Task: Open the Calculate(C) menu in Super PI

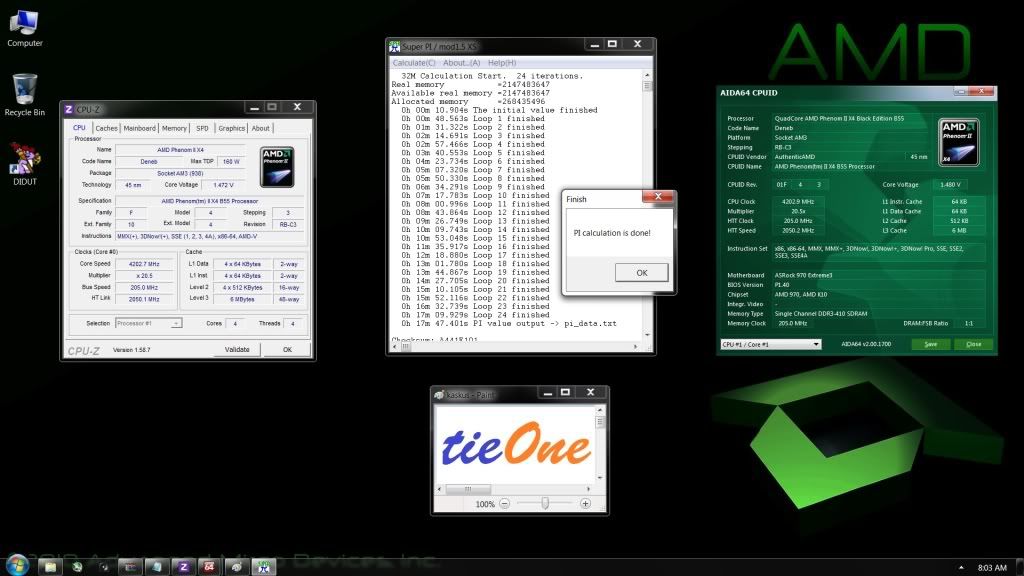Action: tap(414, 63)
